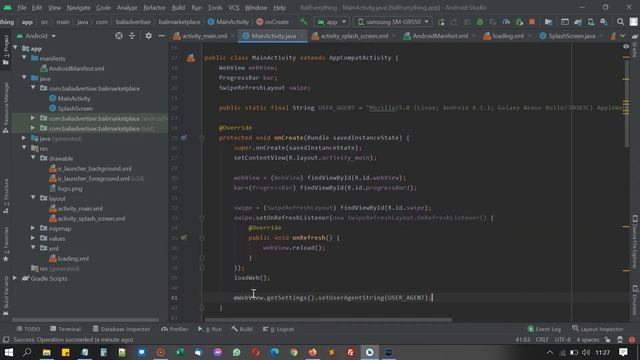Click the Make Project hammer icon
The height and width of the screenshot is (360, 640).
303,22
